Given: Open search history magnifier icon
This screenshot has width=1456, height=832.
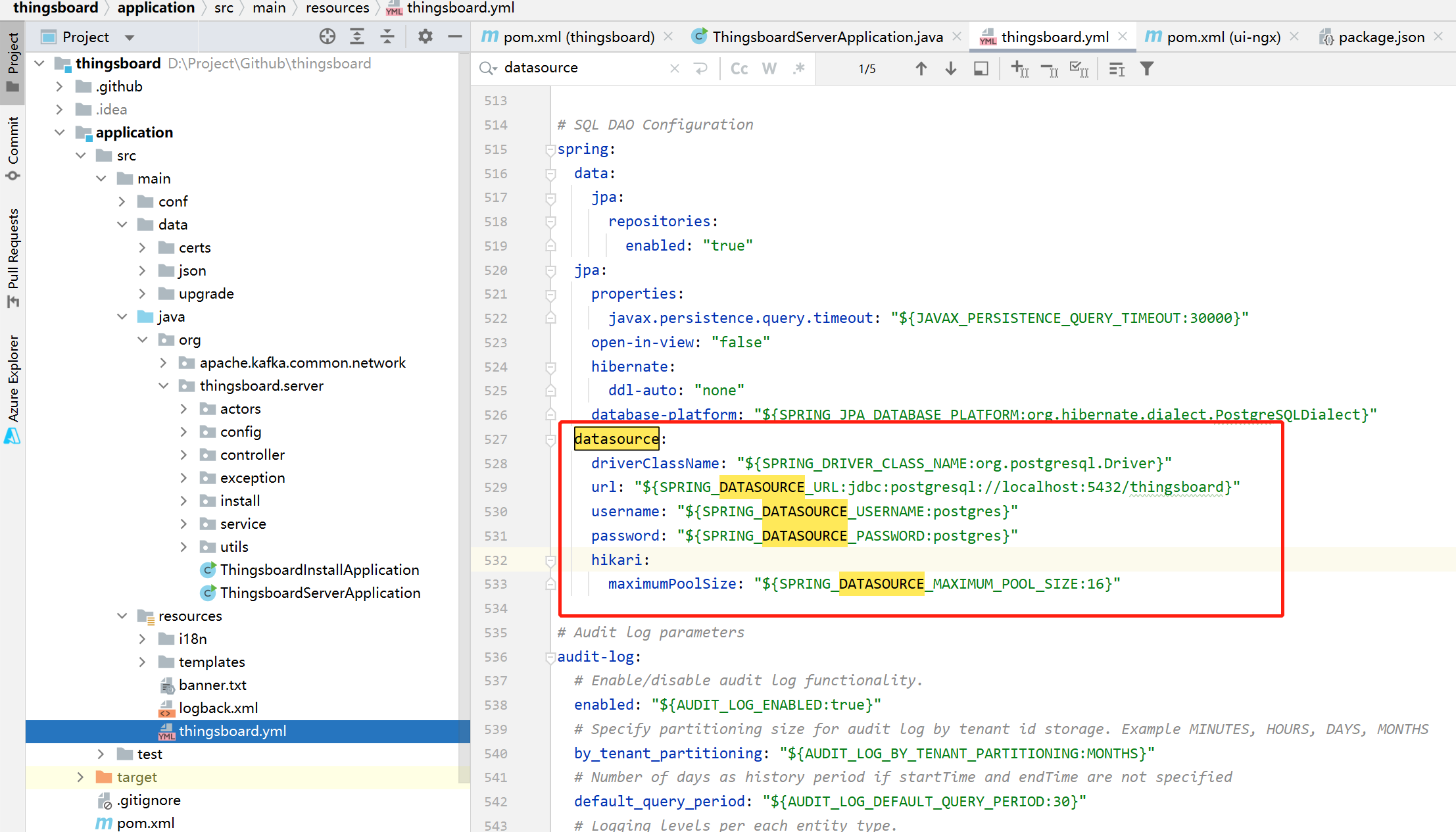Looking at the screenshot, I should coord(488,68).
